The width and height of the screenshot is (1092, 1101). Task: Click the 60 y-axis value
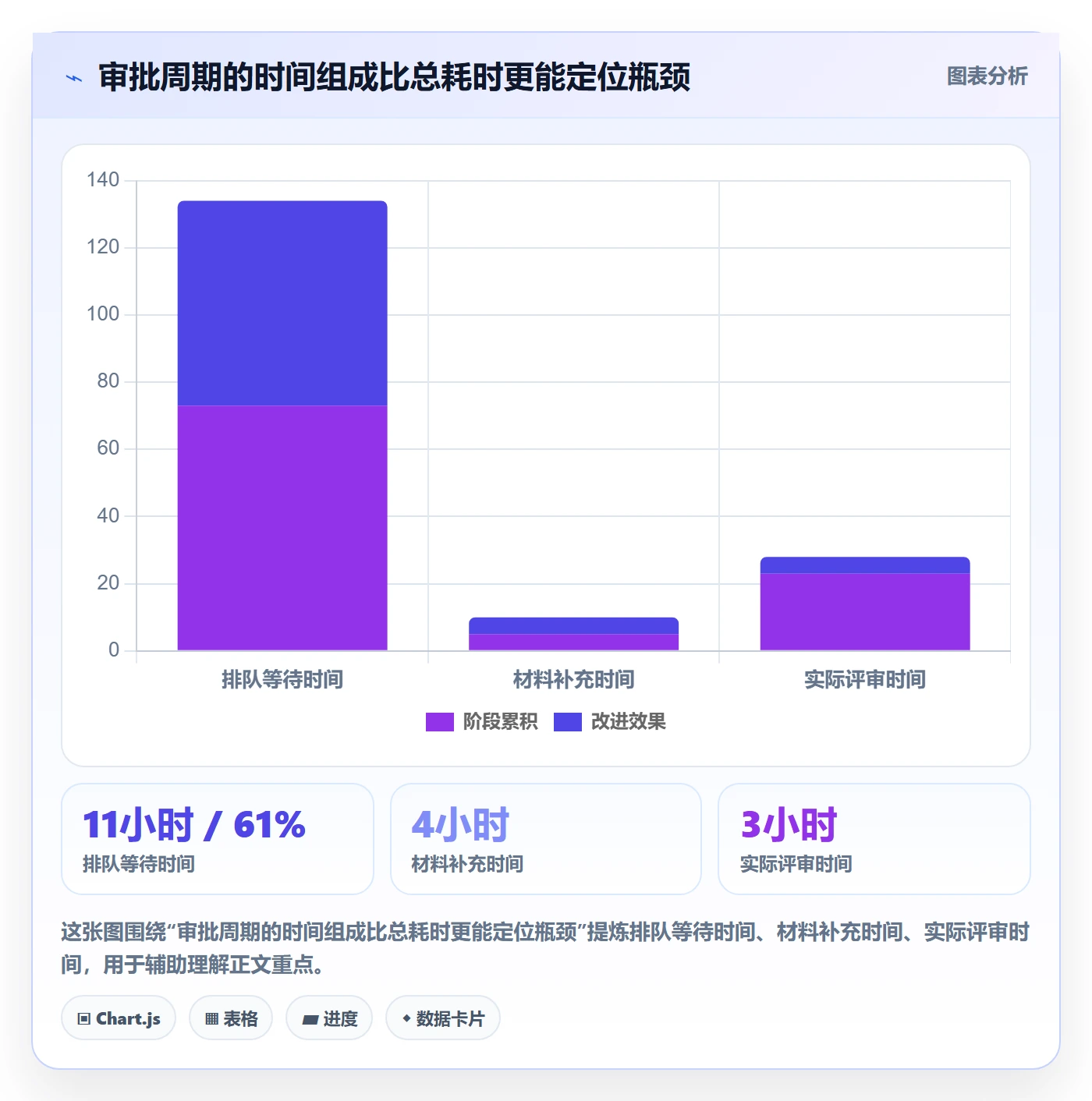click(x=108, y=448)
